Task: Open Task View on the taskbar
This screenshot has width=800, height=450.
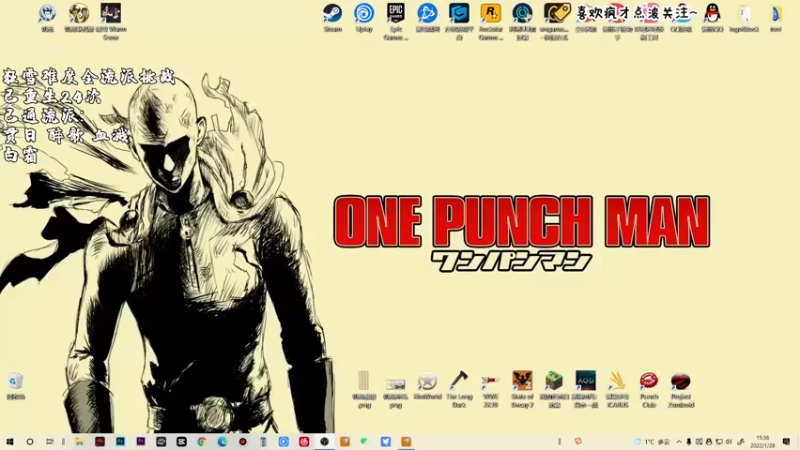Action: (49, 441)
